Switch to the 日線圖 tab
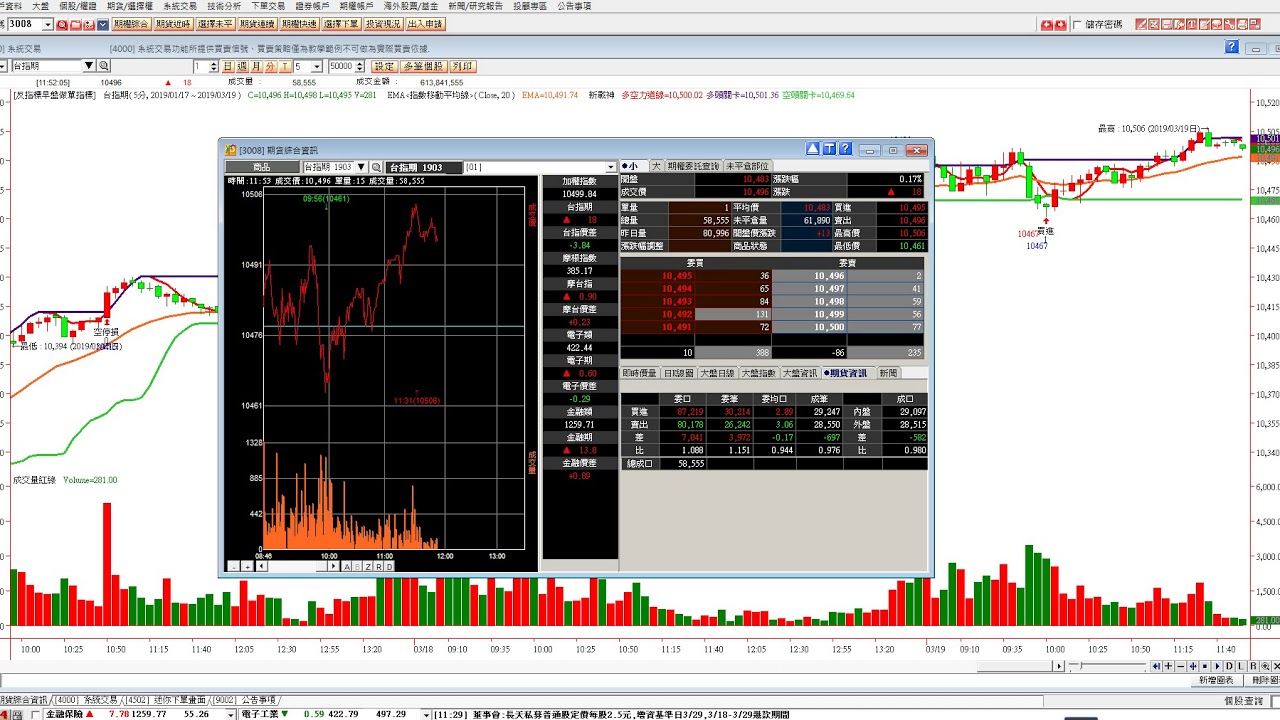Viewport: 1280px width, 720px height. [x=679, y=373]
